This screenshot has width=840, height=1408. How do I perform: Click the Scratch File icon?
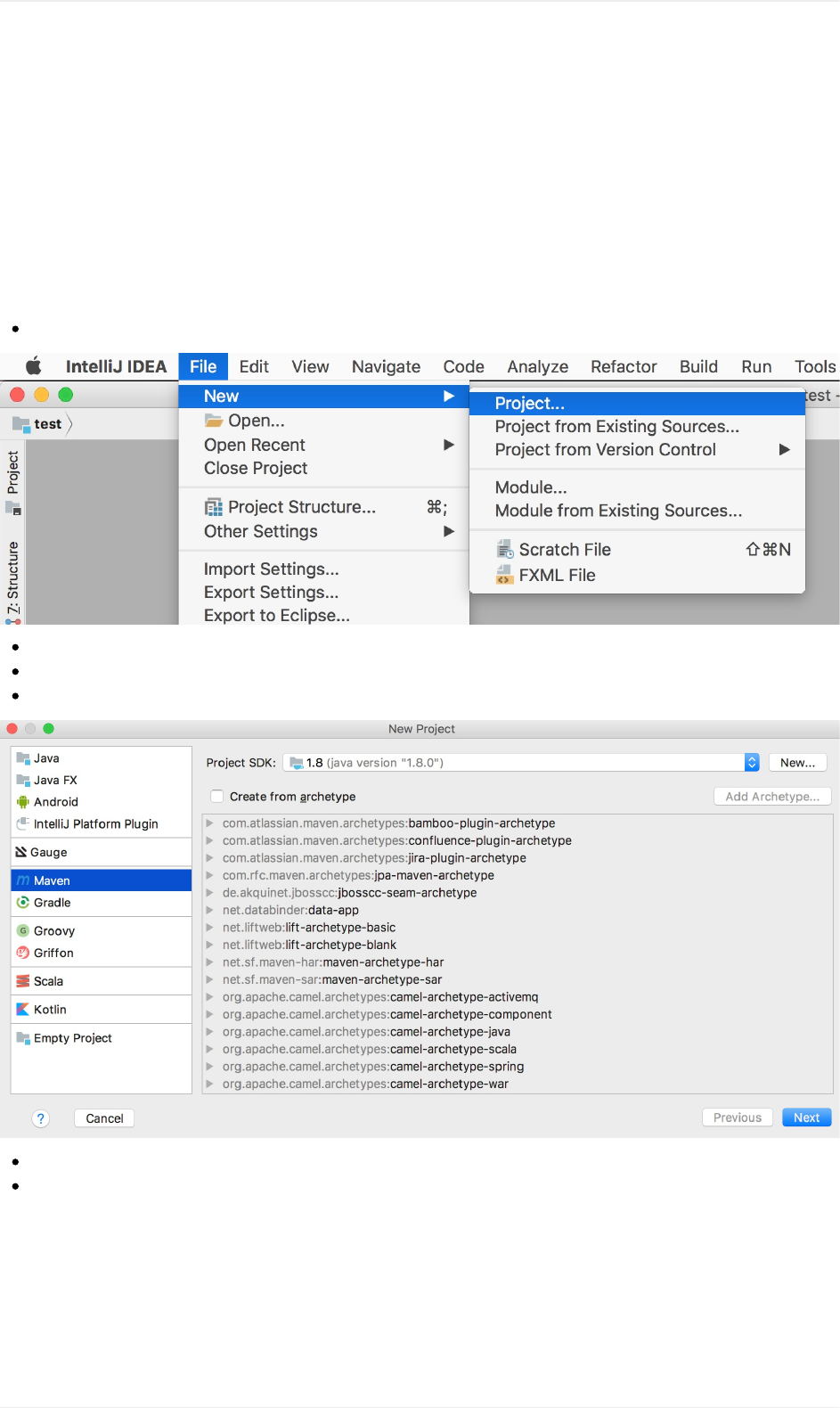coord(505,549)
